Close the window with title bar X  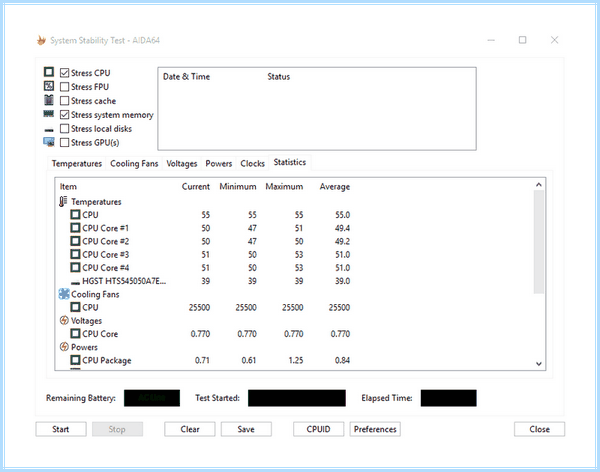point(554,40)
